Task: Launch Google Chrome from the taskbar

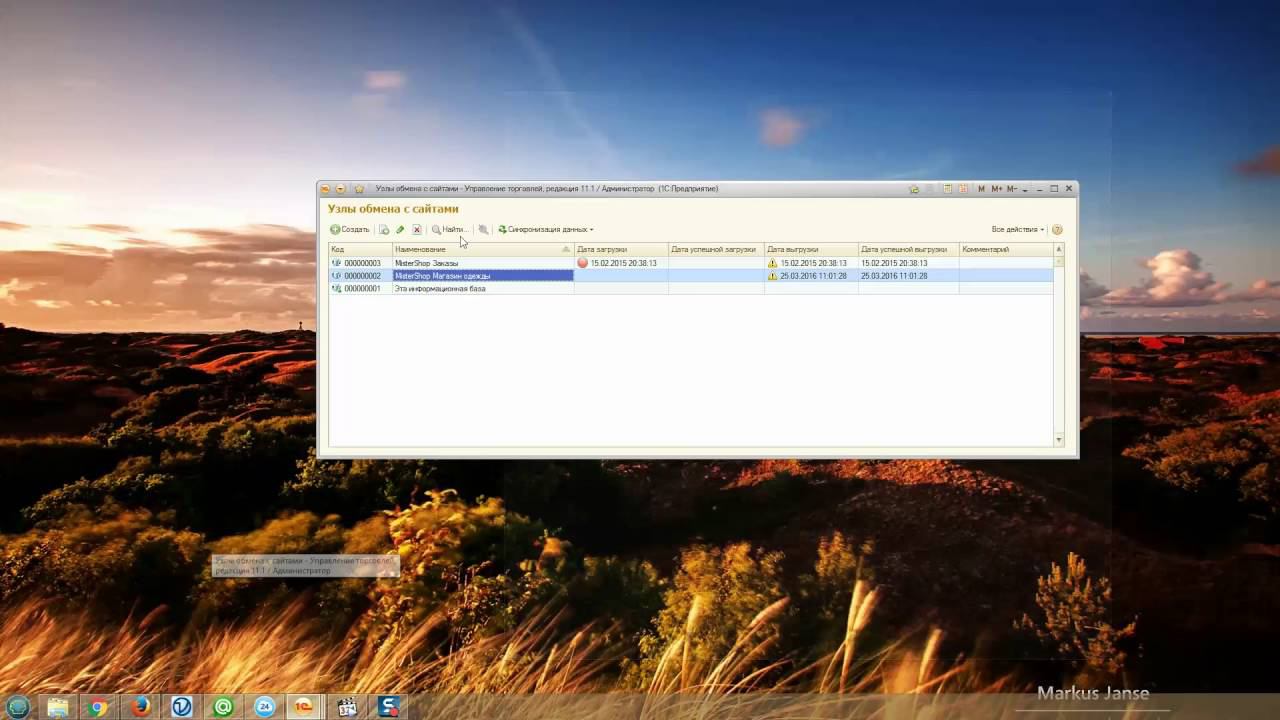Action: 97,707
